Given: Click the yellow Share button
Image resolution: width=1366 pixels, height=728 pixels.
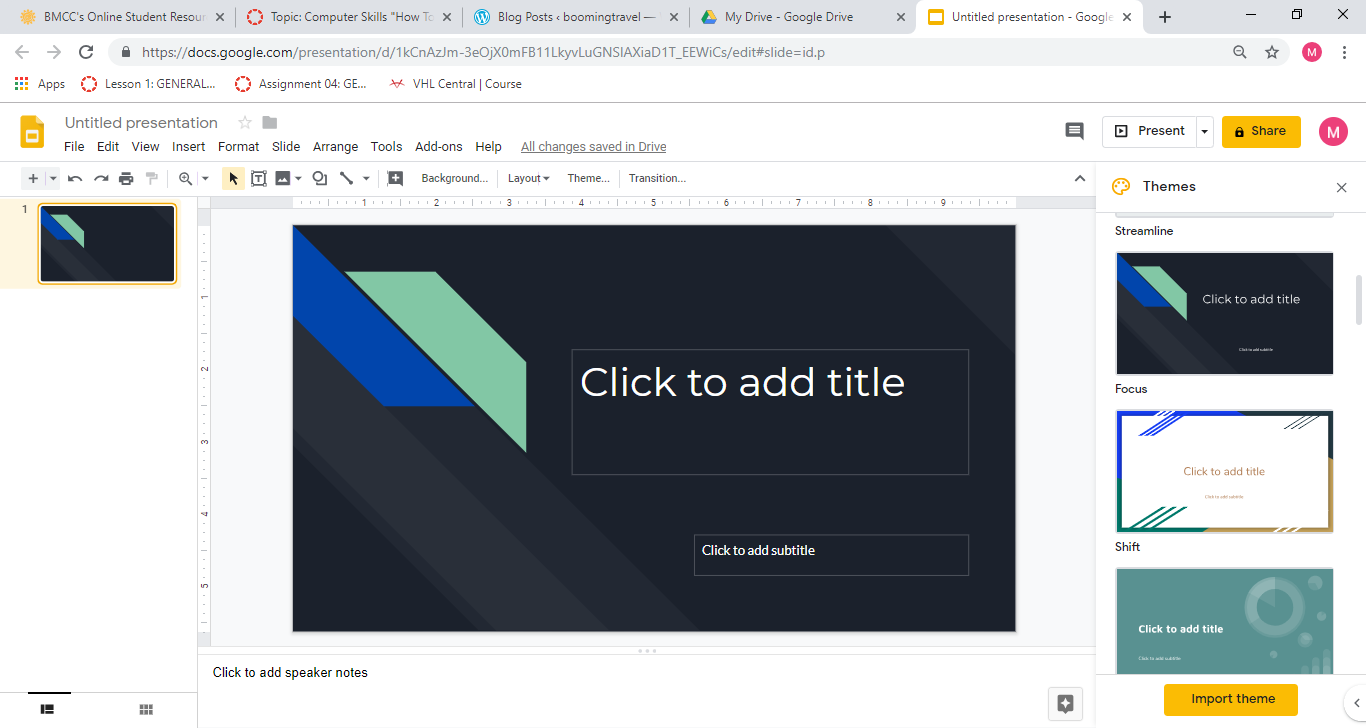Looking at the screenshot, I should [x=1260, y=131].
